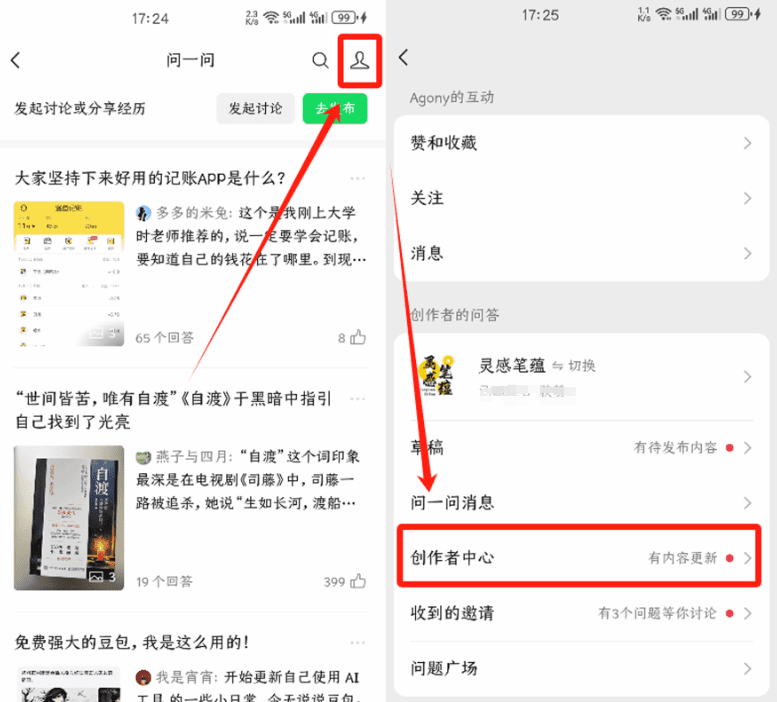Expand the 消息 row chevron

pyautogui.click(x=747, y=254)
